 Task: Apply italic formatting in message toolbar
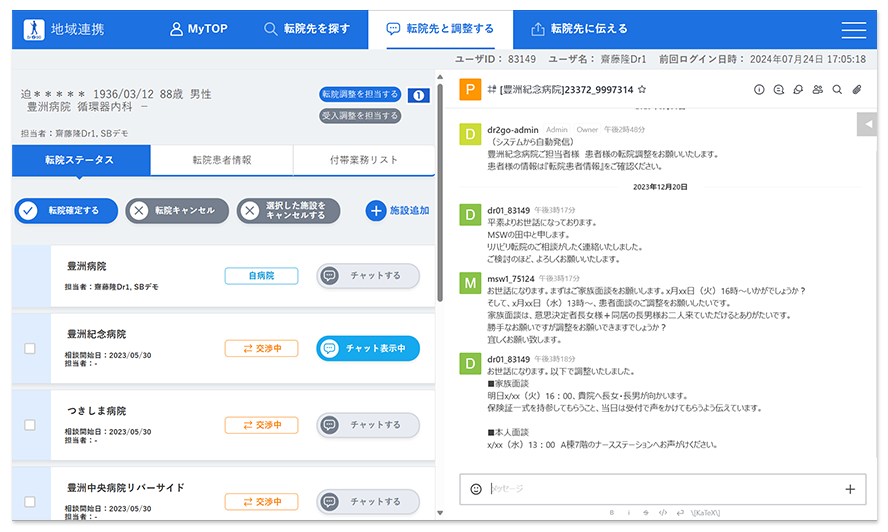coord(629,513)
